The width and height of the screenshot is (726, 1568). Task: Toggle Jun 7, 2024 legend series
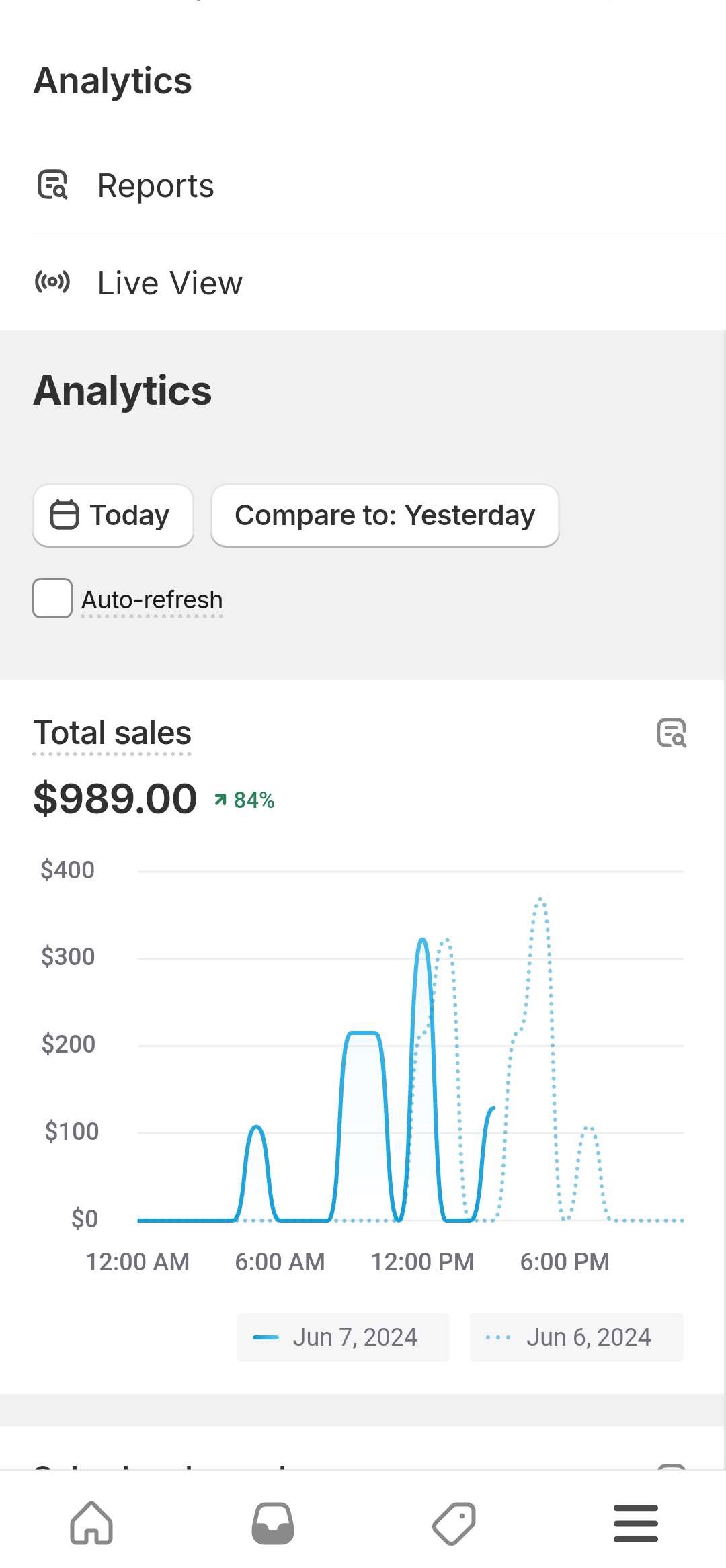(343, 1337)
